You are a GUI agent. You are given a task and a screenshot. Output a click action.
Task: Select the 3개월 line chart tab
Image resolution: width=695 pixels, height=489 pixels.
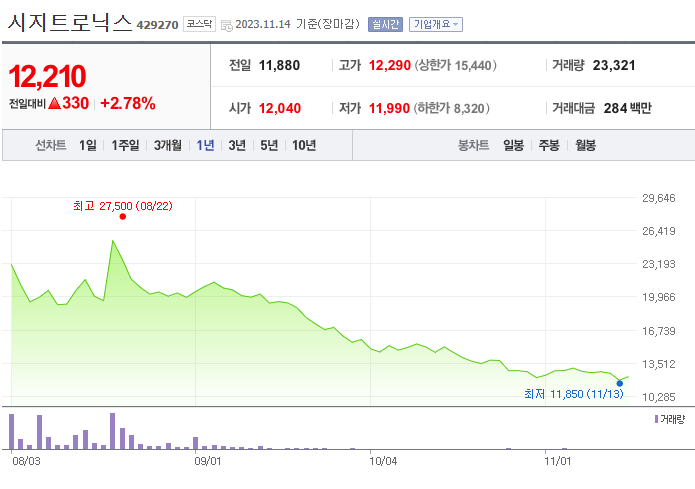[x=168, y=145]
